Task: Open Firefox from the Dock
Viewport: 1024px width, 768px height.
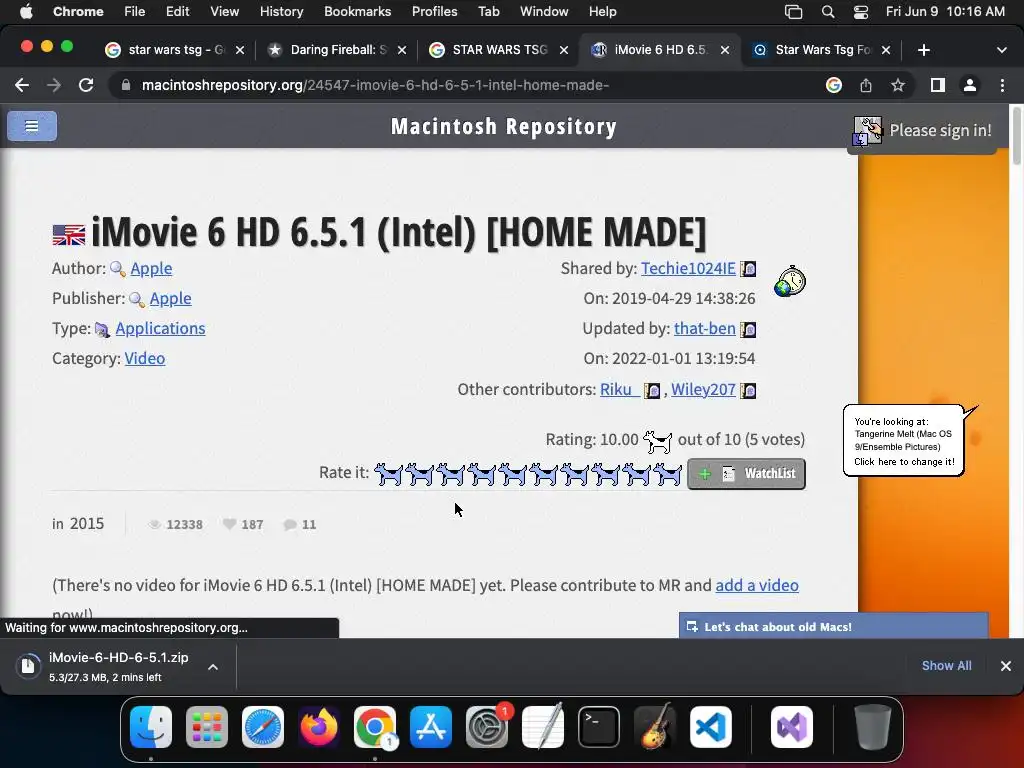Action: click(319, 727)
